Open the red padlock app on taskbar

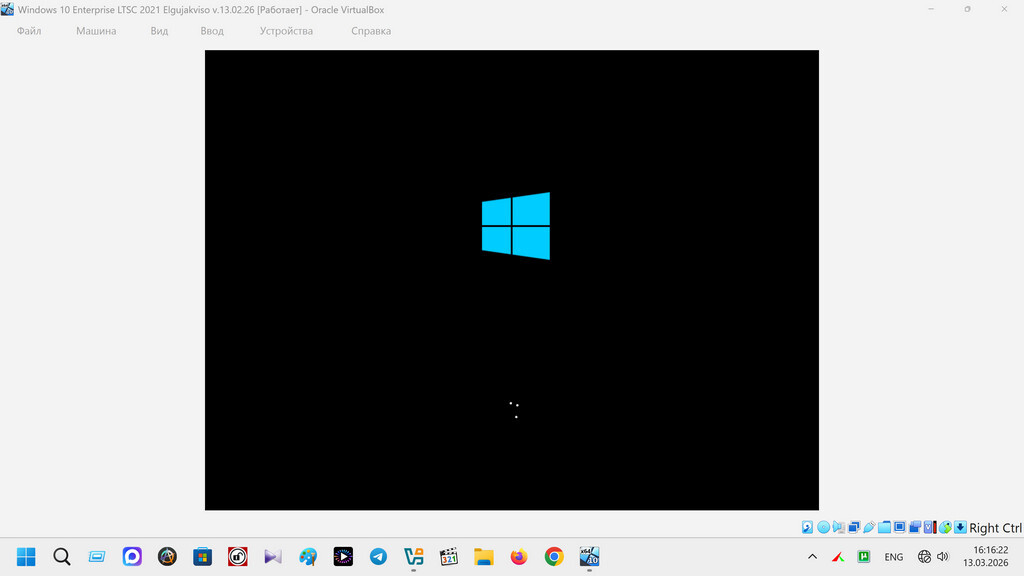(238, 556)
